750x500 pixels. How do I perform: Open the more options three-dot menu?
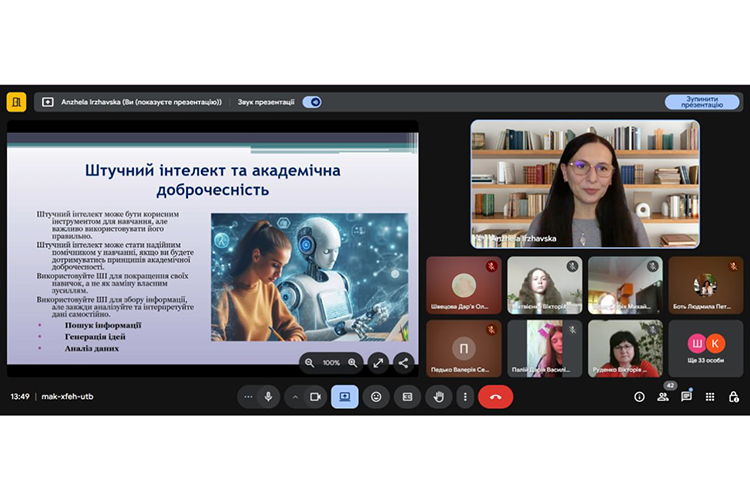coord(464,396)
